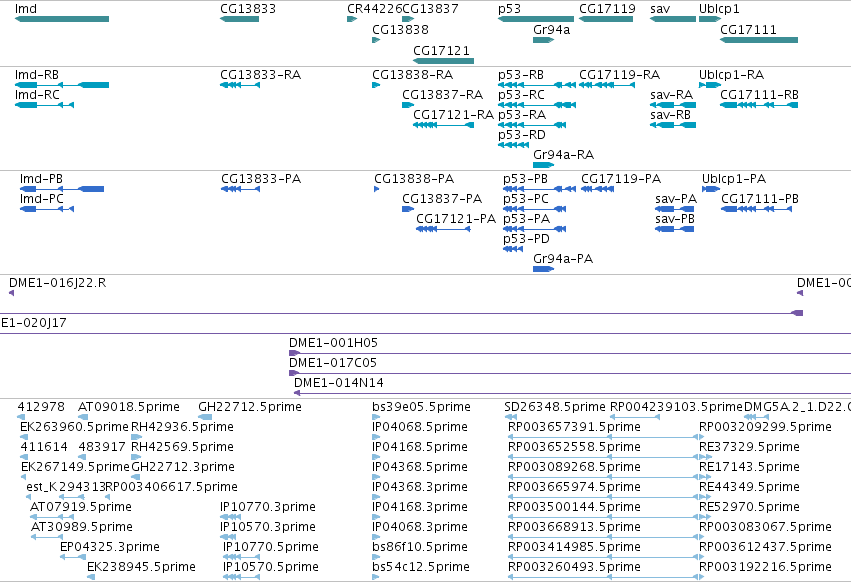Select the Ublcp1-PA protein feature

[711, 189]
